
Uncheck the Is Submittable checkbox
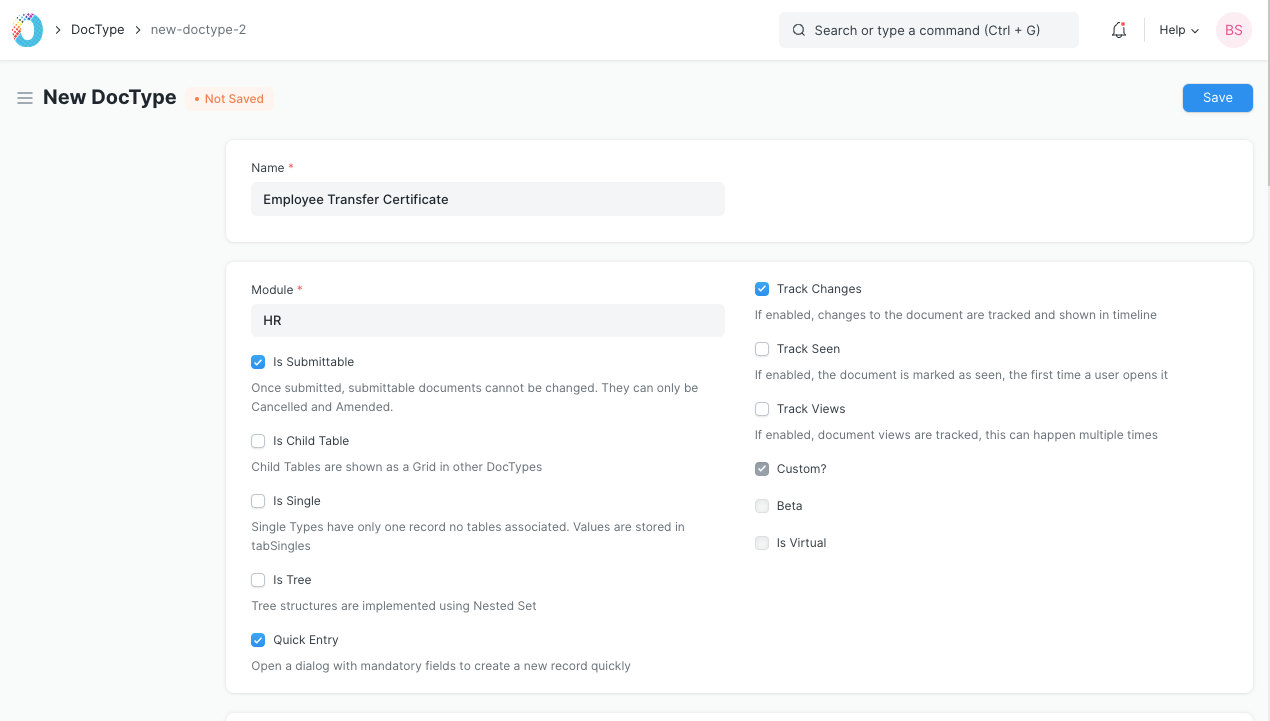click(x=258, y=362)
